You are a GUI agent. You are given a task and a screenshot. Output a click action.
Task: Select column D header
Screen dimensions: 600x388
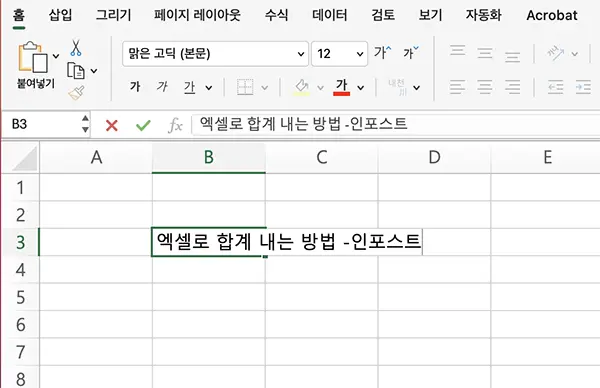[x=434, y=157]
